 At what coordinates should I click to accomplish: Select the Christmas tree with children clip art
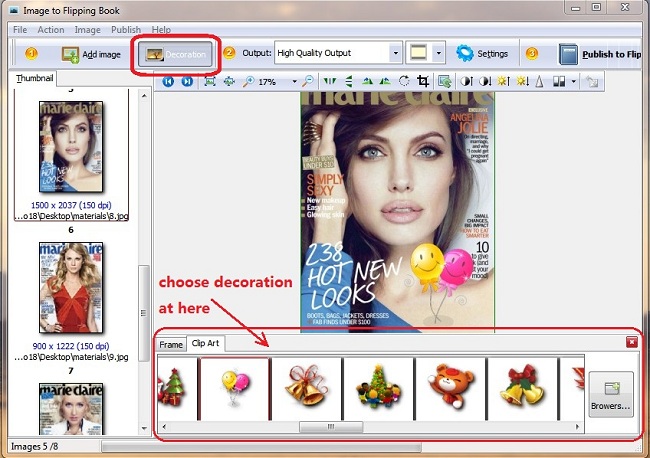(x=378, y=389)
